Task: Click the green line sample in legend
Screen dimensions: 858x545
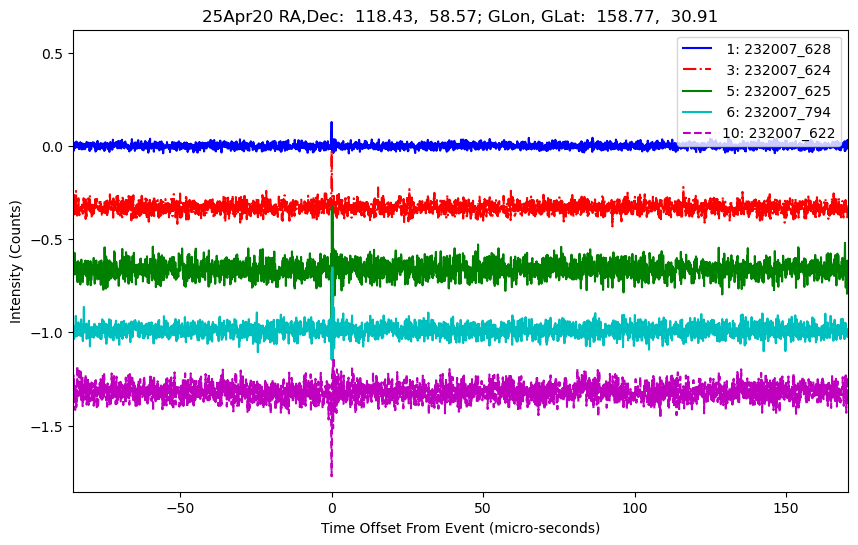Action: click(x=697, y=91)
